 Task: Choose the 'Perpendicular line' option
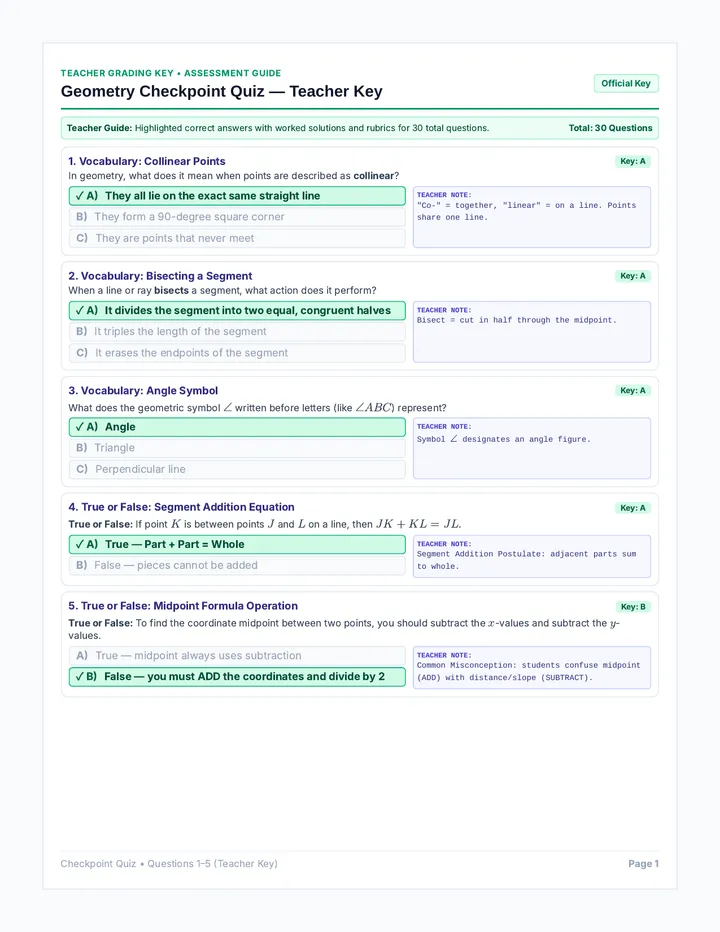pyautogui.click(x=237, y=470)
